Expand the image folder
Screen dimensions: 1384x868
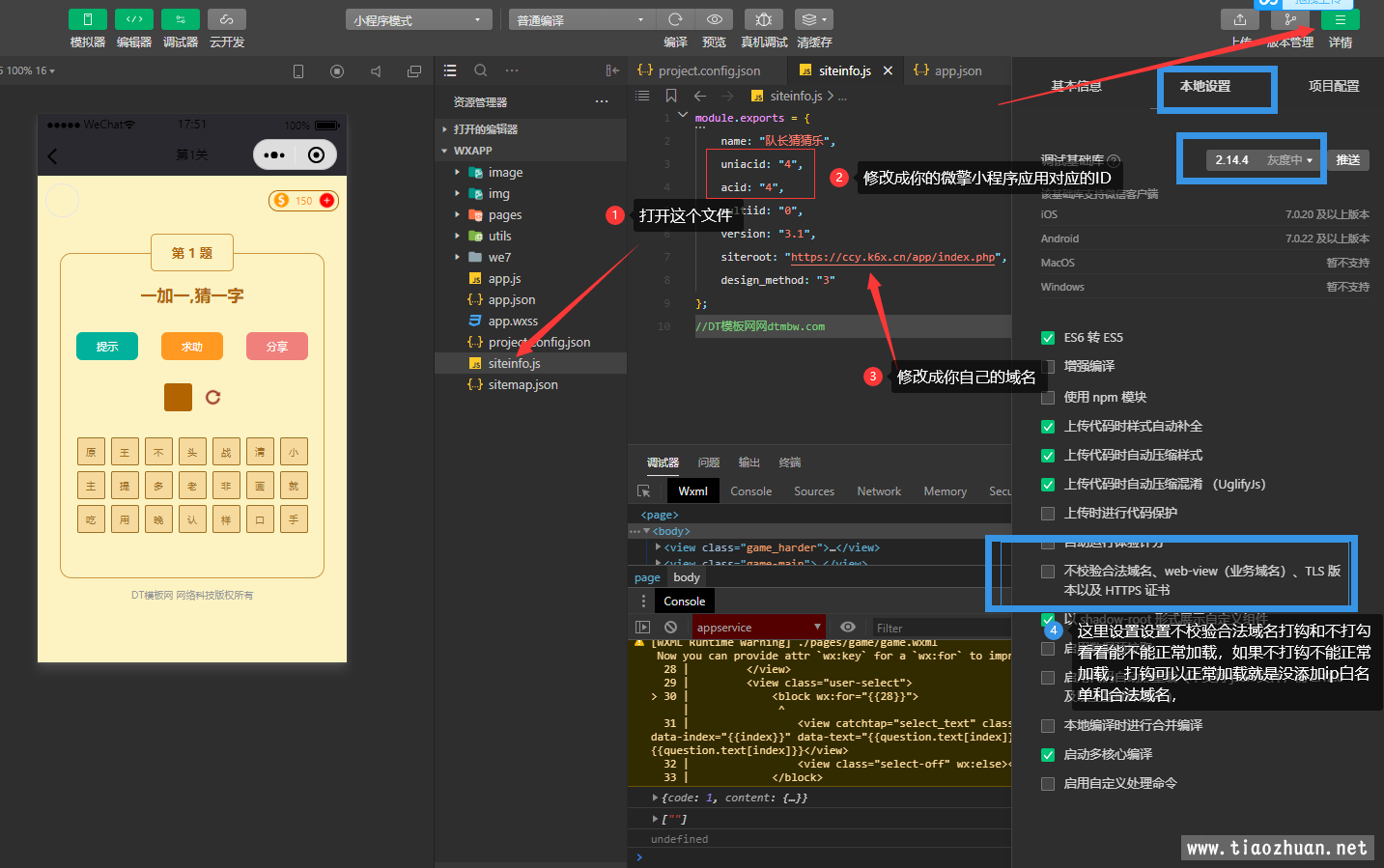tap(458, 172)
